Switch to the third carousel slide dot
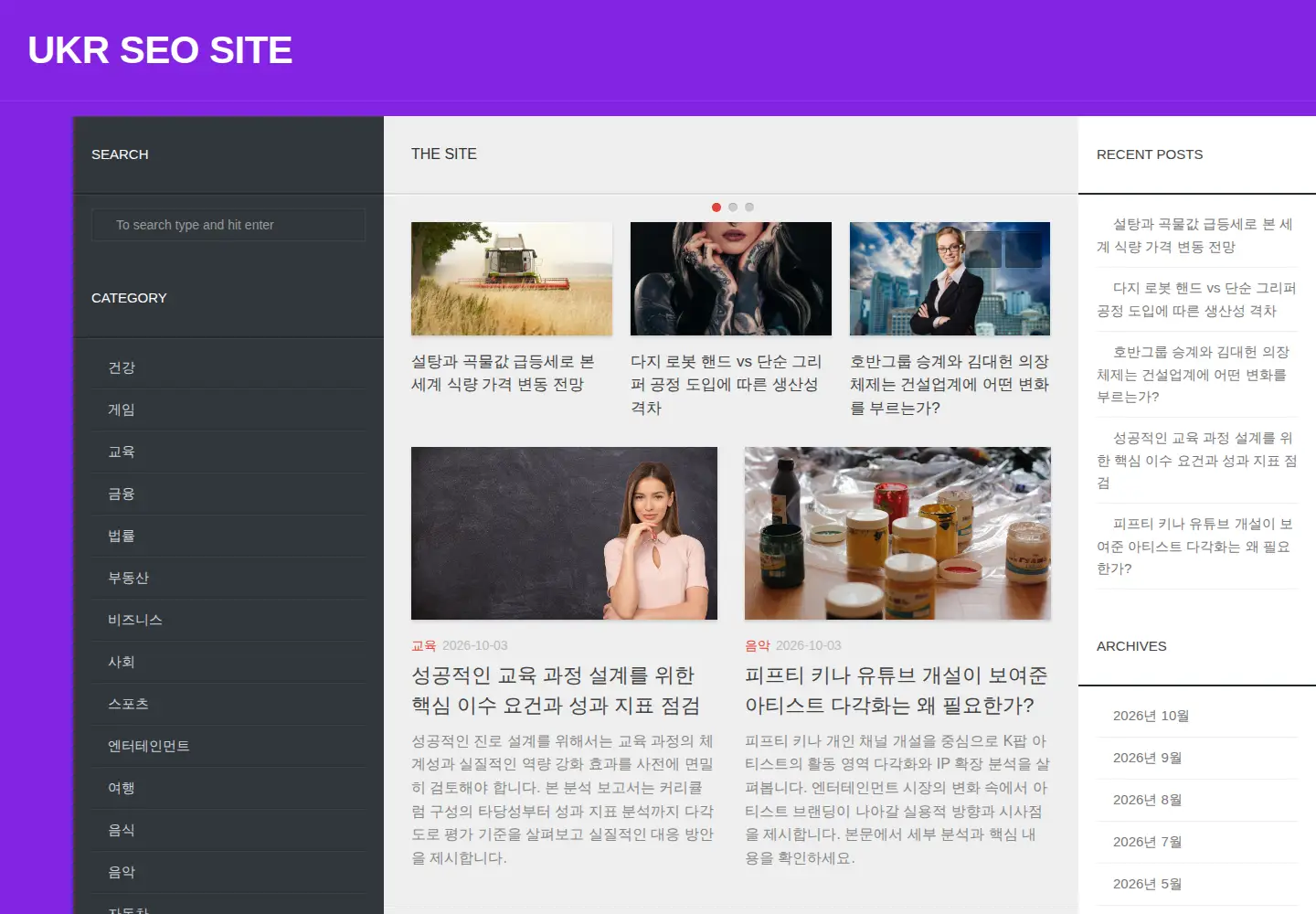 coord(749,207)
